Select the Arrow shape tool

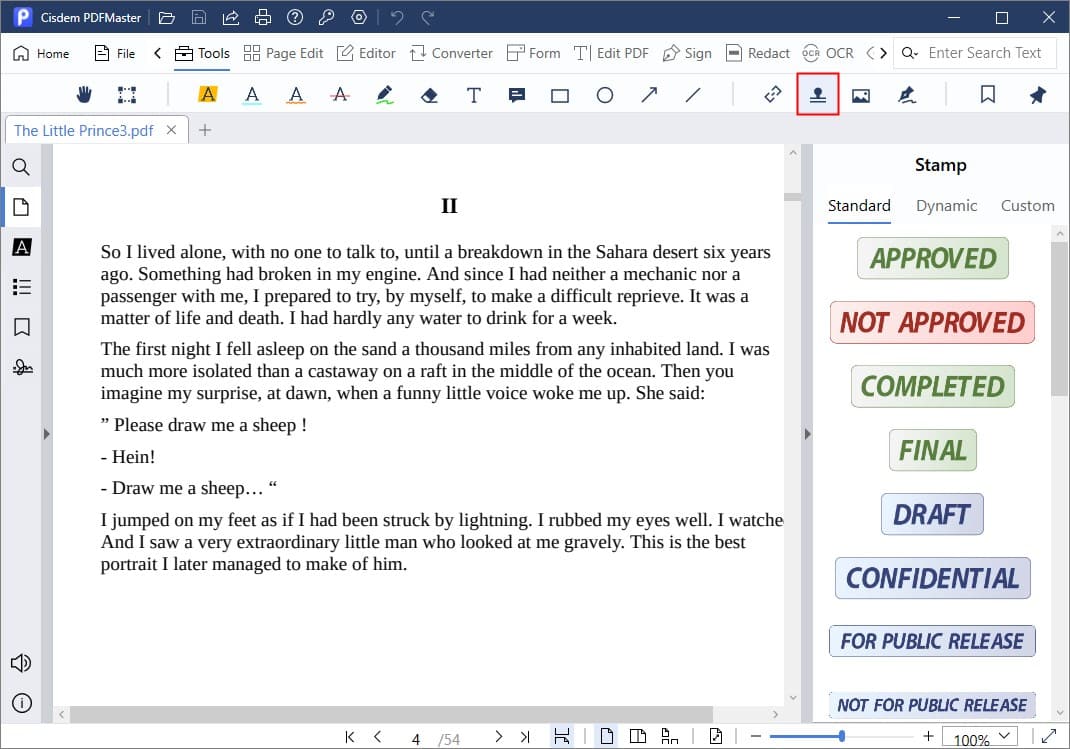click(x=648, y=94)
